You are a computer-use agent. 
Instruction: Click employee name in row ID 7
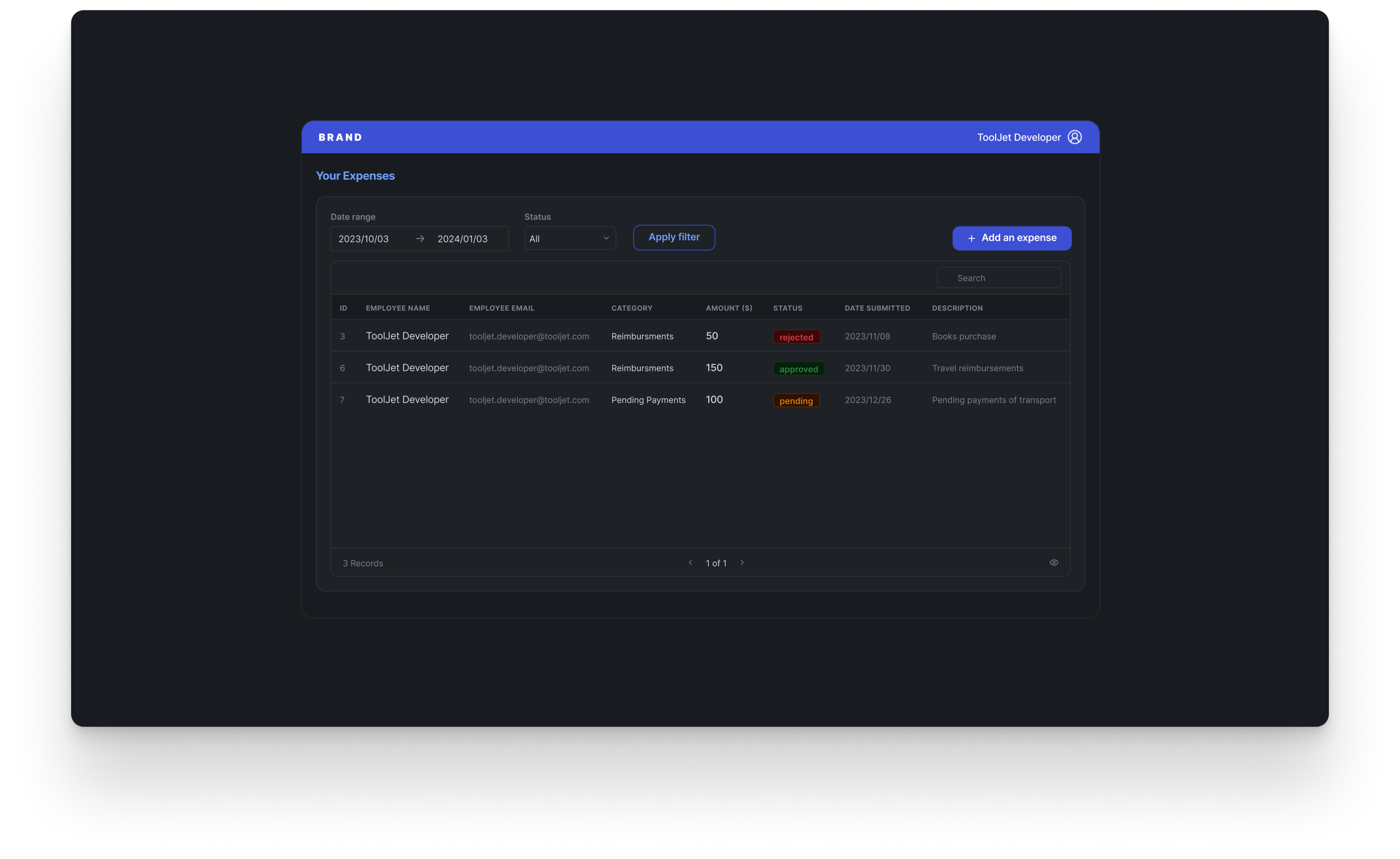coord(407,400)
